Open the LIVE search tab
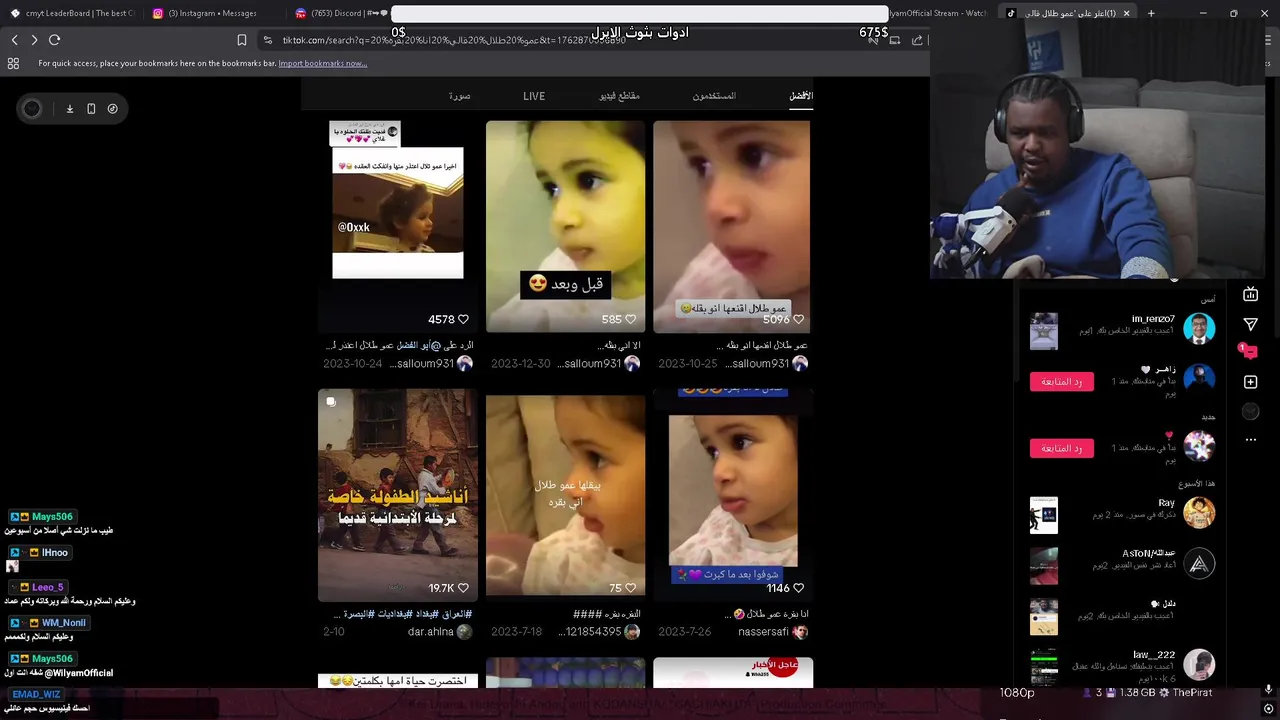Image resolution: width=1280 pixels, height=720 pixels. point(534,96)
